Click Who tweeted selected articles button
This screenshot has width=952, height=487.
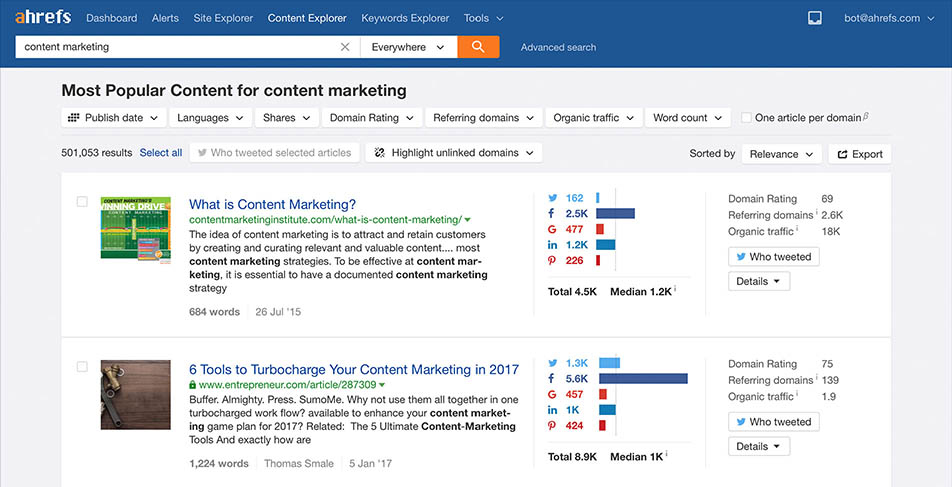click(x=274, y=153)
